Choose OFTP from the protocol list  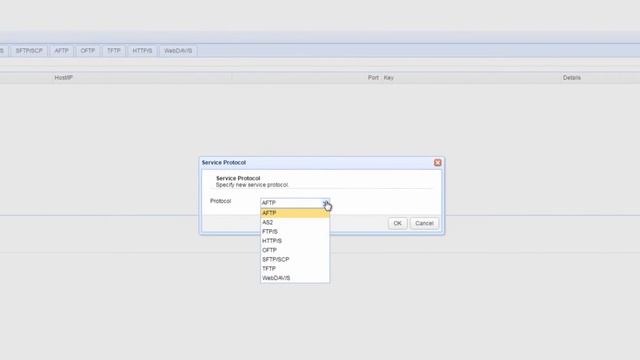coord(295,250)
